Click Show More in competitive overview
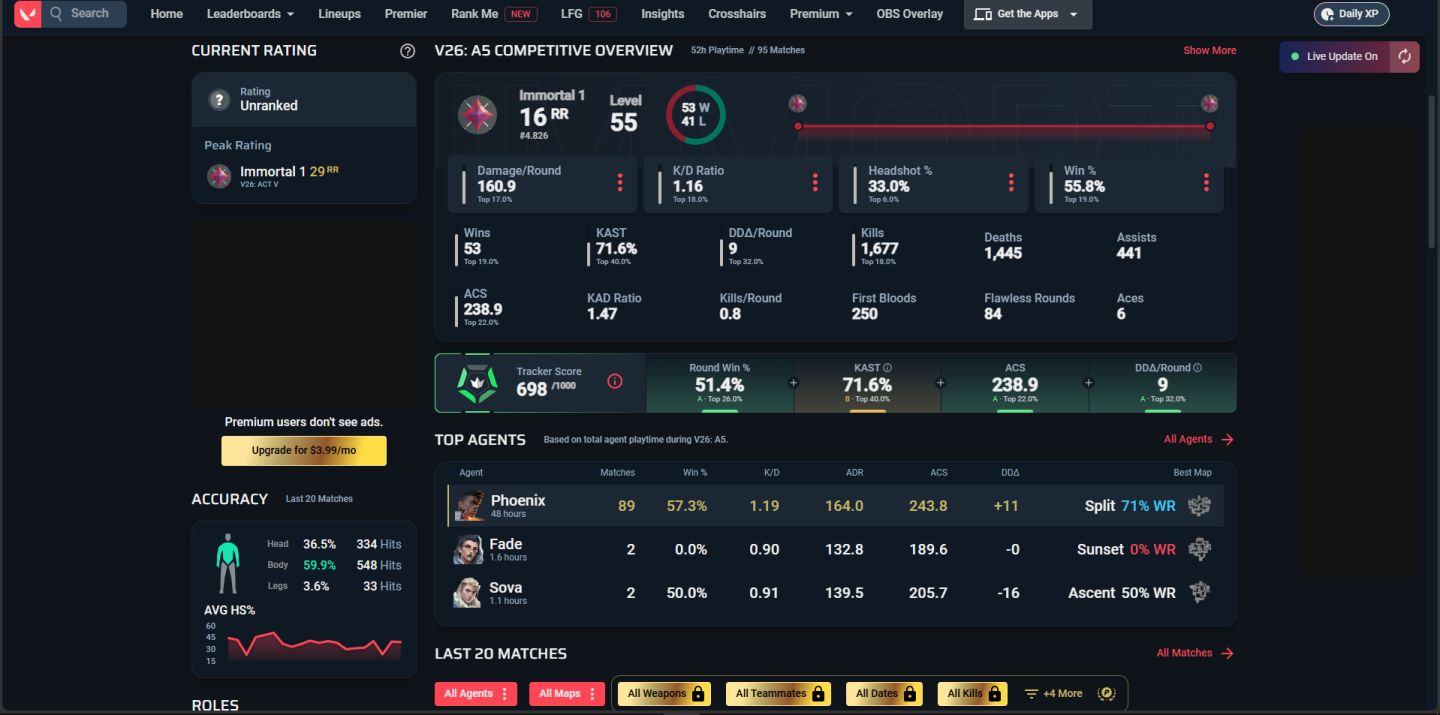 pyautogui.click(x=1210, y=50)
